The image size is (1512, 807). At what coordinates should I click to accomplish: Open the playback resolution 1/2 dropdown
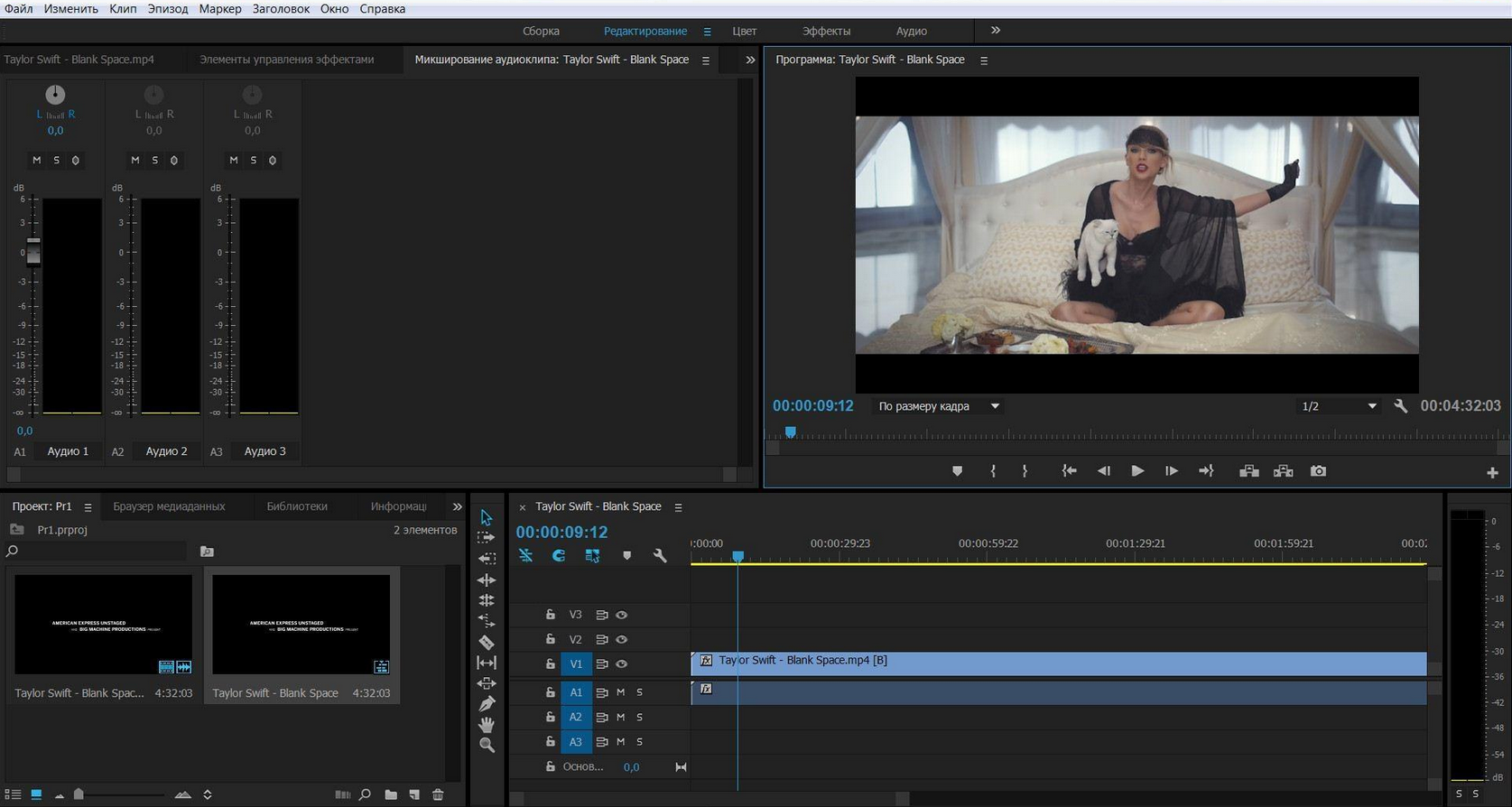[1338, 406]
